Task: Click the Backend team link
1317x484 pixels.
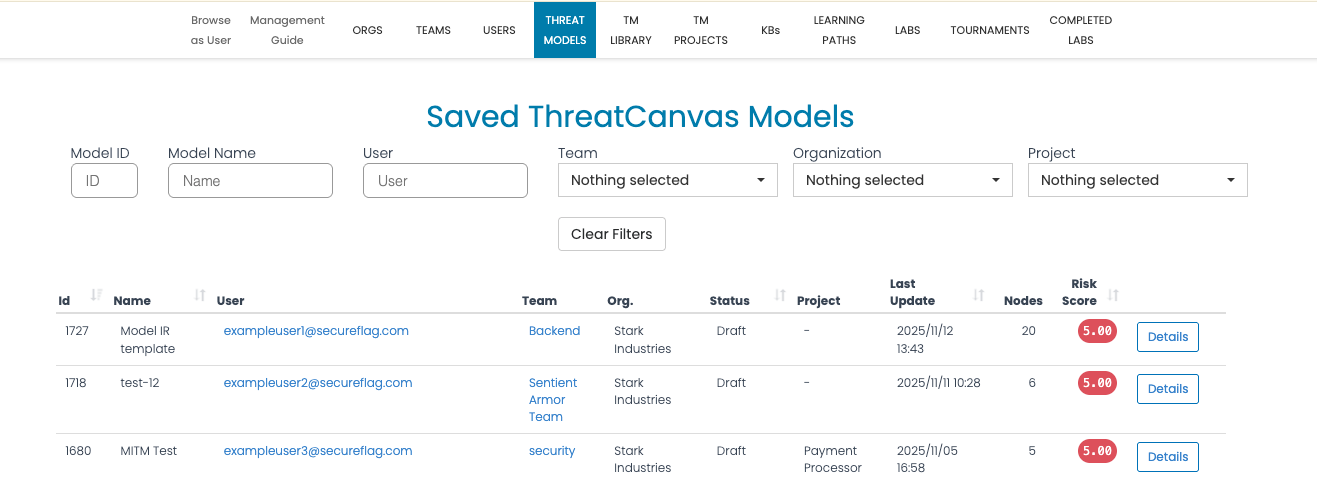Action: (x=554, y=331)
